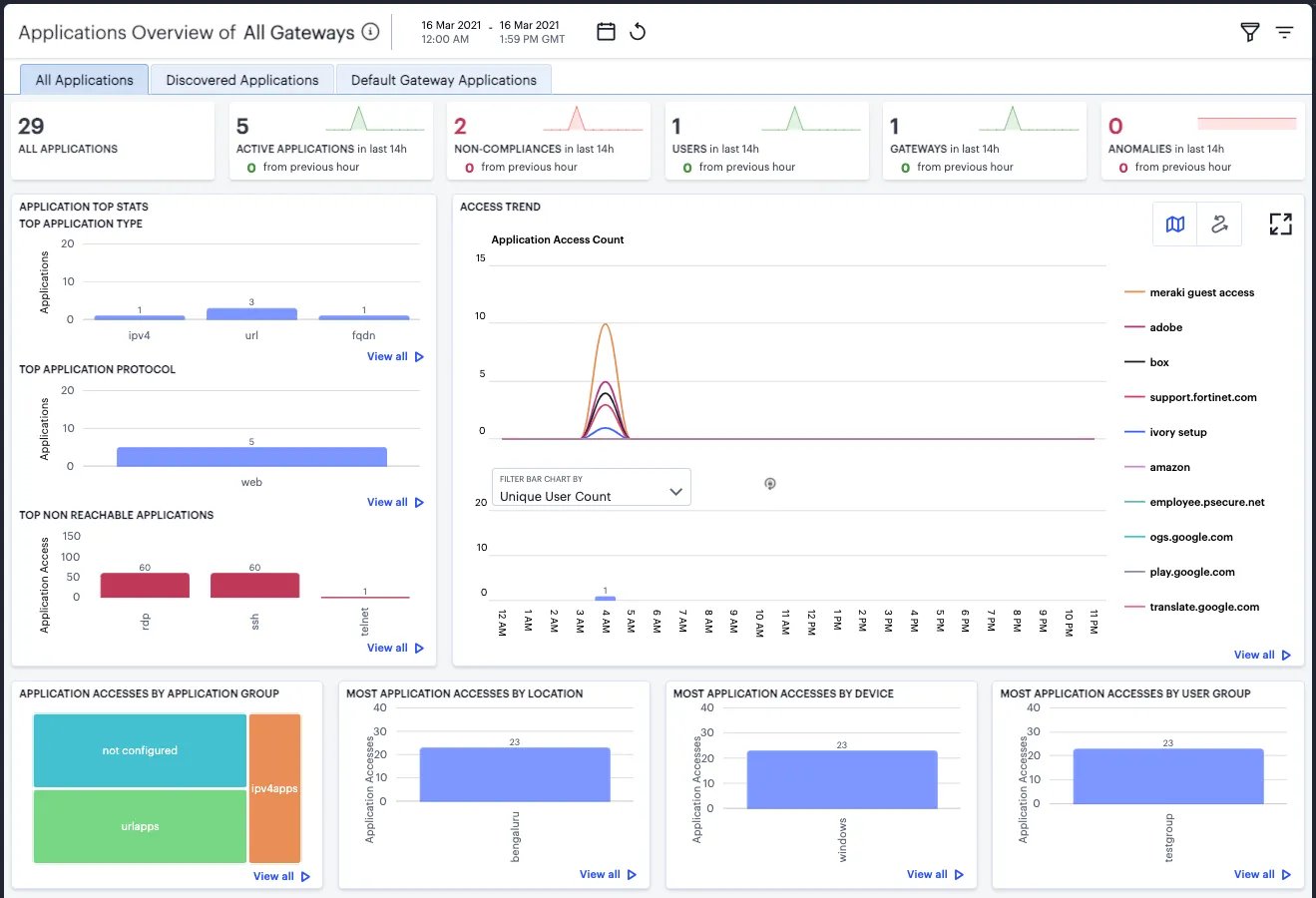
Task: Toggle employee.psecure.net legend entry
Action: [x=1195, y=502]
